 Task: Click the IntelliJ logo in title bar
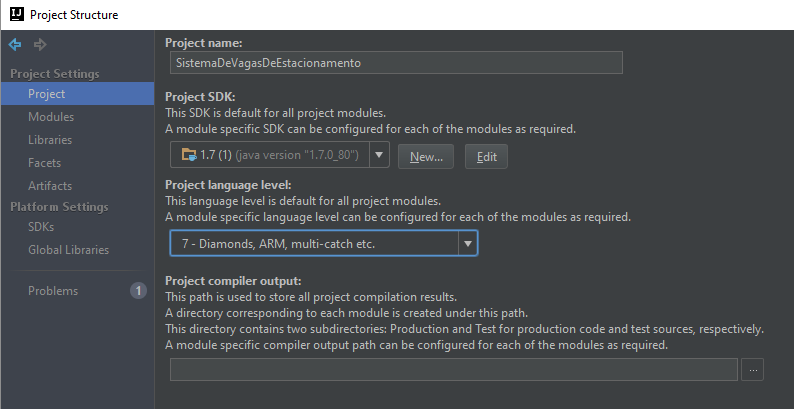tap(14, 14)
